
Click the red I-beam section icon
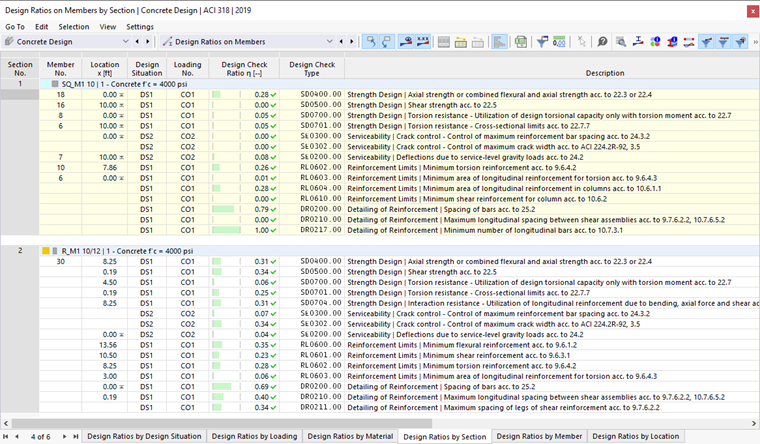click(x=638, y=42)
